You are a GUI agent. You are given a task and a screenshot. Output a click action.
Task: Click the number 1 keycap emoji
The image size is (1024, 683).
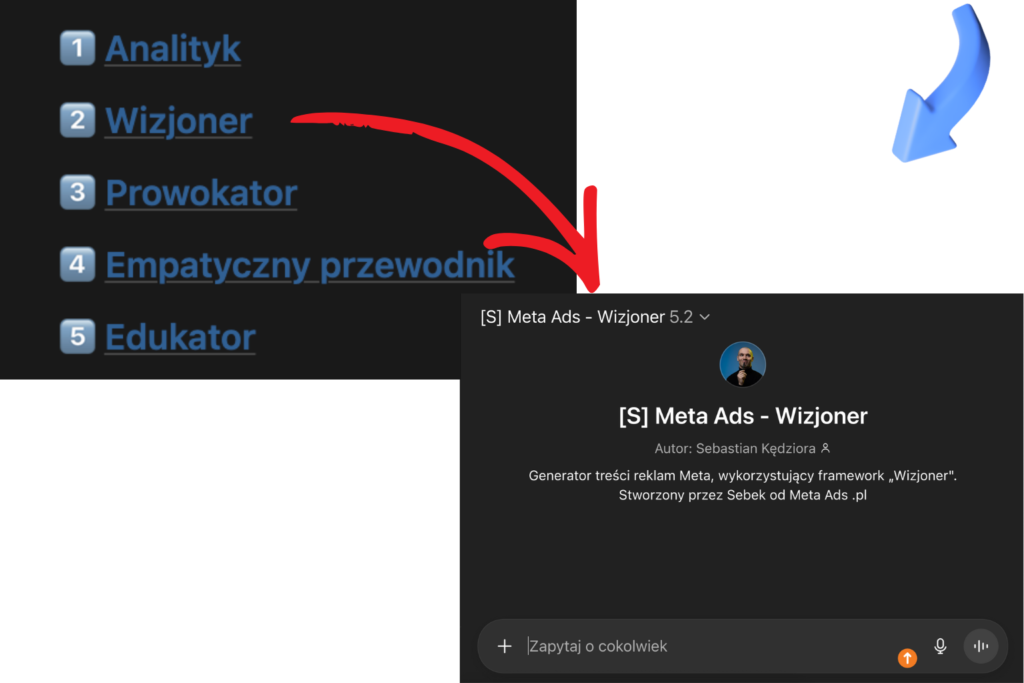[78, 48]
